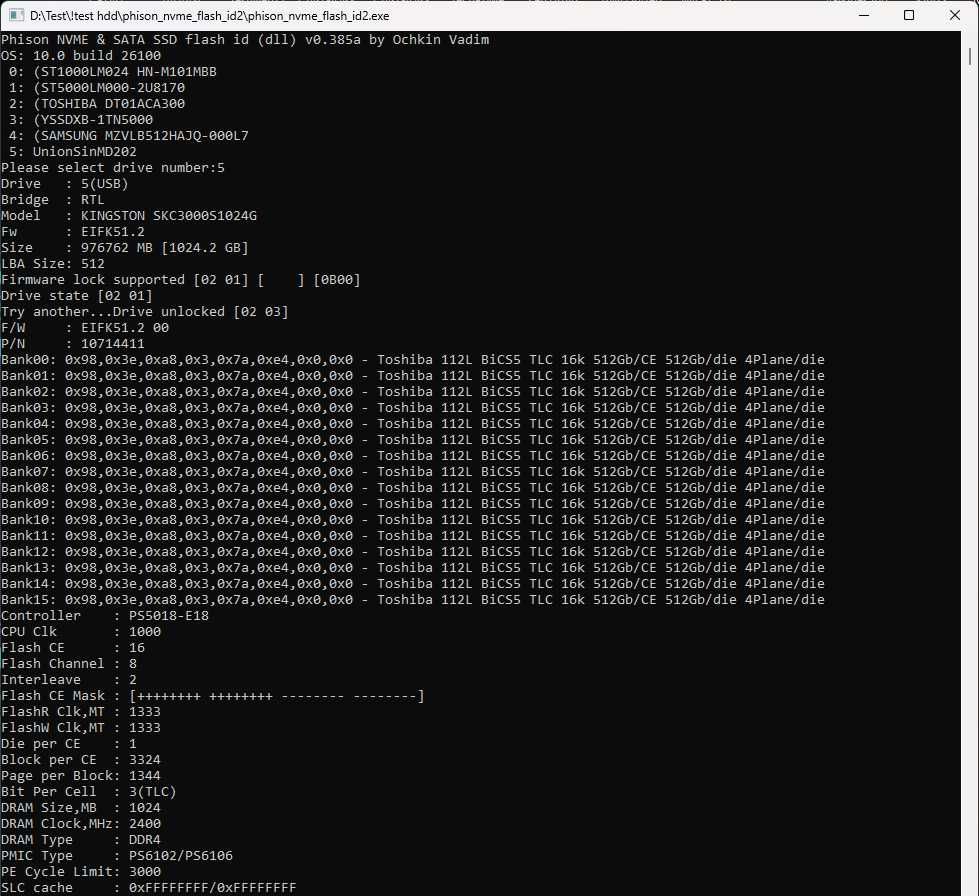
Task: Click the 'DRAM Size,MB : 1024' line
Action: click(x=81, y=807)
